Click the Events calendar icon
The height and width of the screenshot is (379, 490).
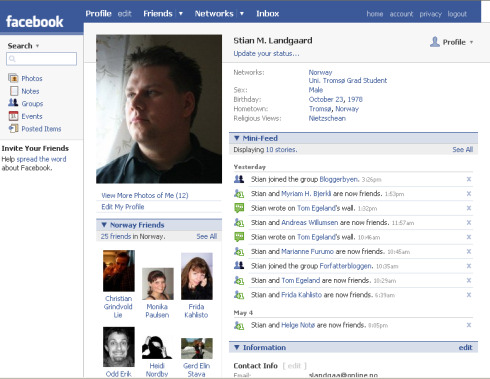[x=13, y=116]
